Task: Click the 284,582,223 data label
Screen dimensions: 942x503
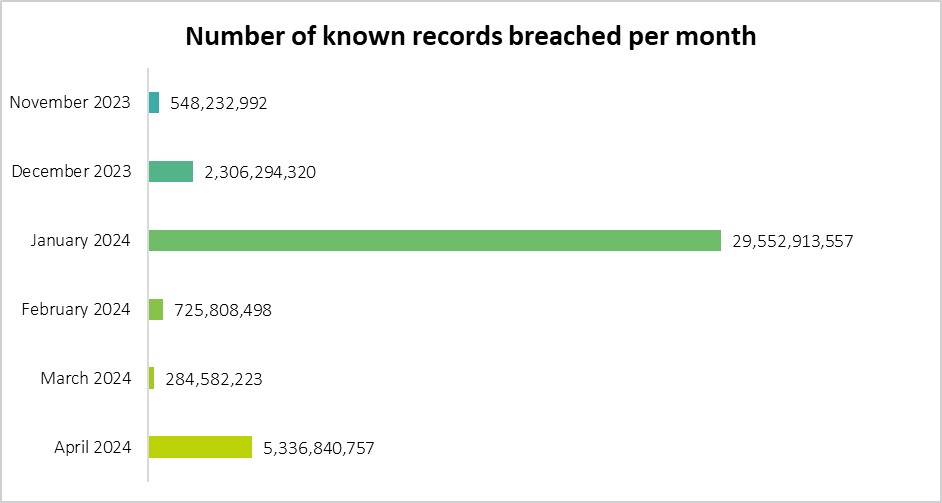Action: pyautogui.click(x=214, y=379)
